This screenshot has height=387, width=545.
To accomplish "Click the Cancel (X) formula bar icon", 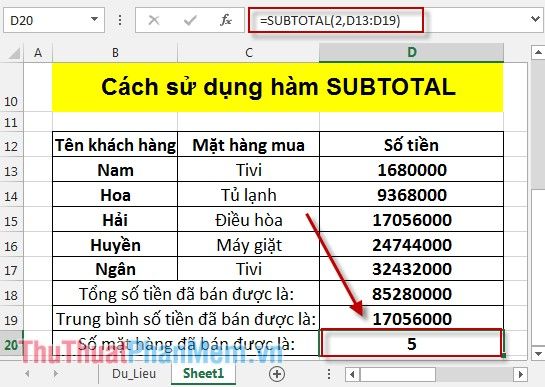I will 154,21.
